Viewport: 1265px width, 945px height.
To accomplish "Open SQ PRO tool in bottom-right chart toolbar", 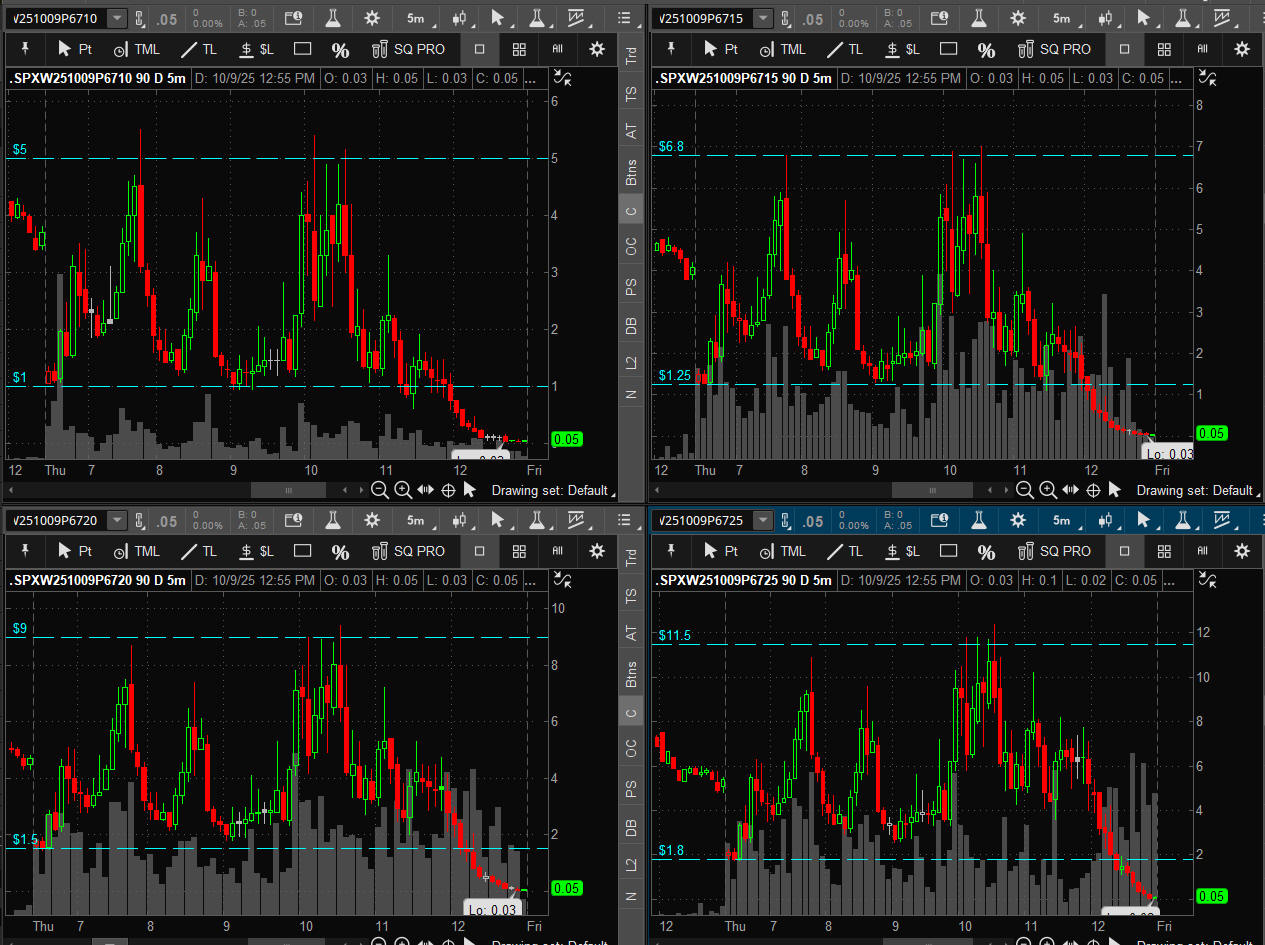I will click(x=1055, y=551).
